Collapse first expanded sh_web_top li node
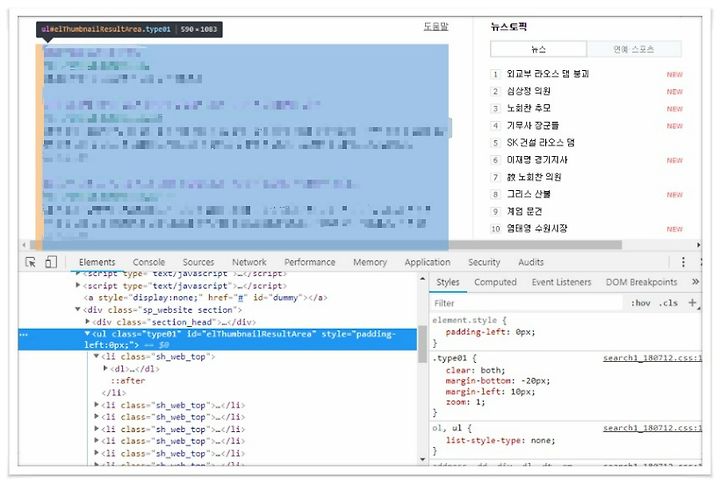720x483 pixels. coord(96,356)
